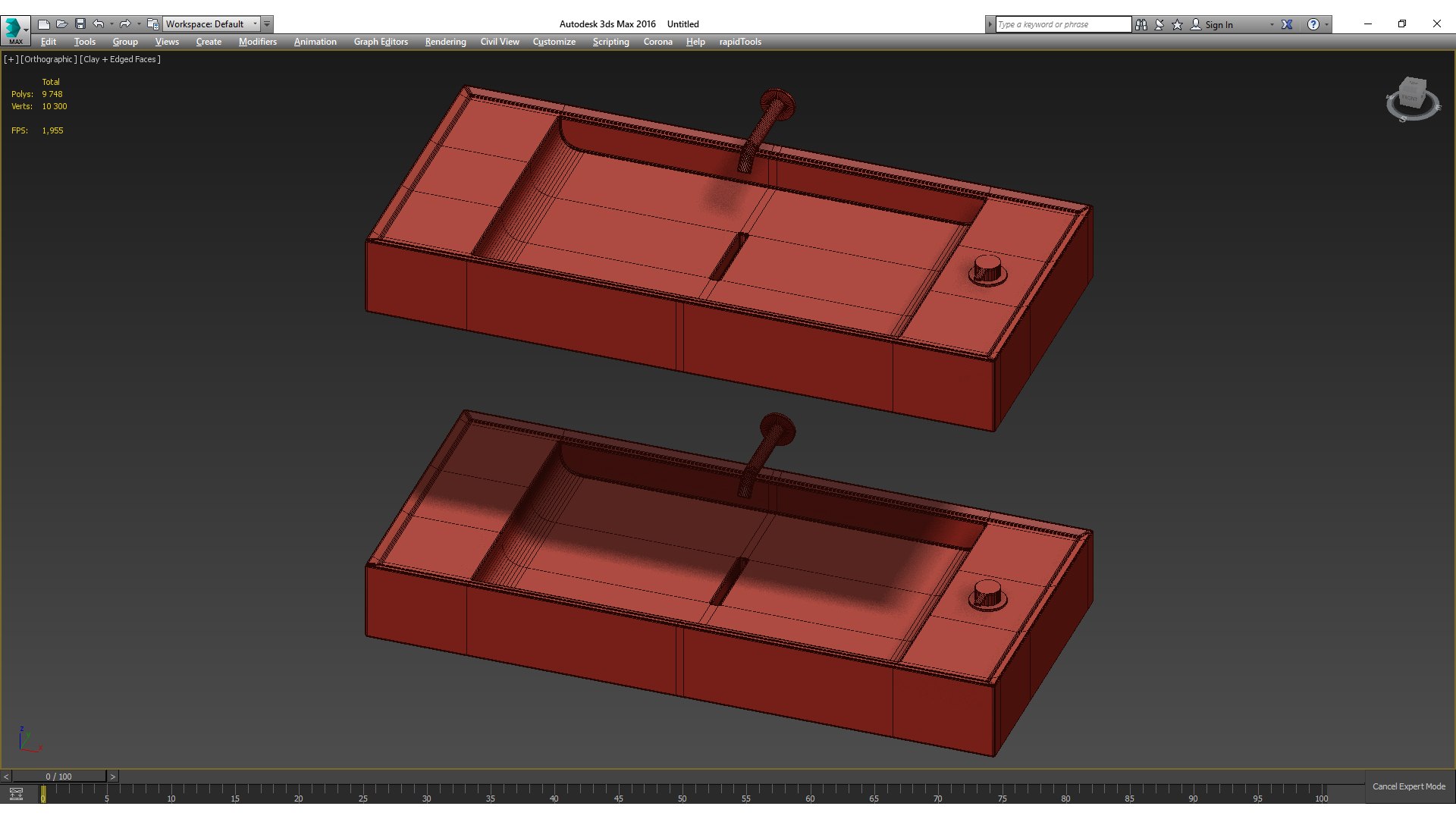The height and width of the screenshot is (819, 1456).
Task: Open the Workspace: Default dropdown
Action: tap(211, 24)
